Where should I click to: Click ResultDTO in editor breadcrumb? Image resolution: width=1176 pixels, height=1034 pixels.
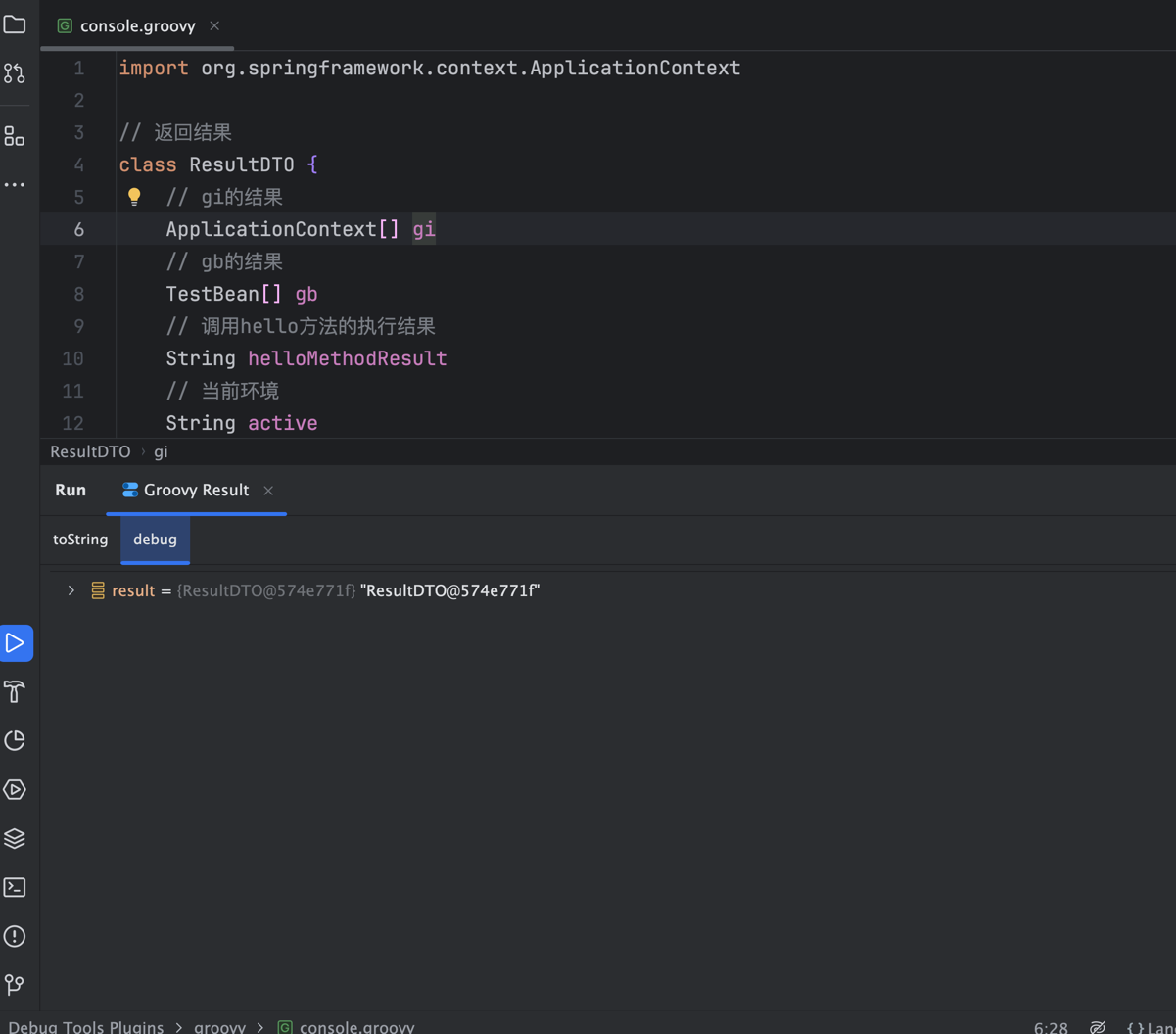tap(90, 451)
